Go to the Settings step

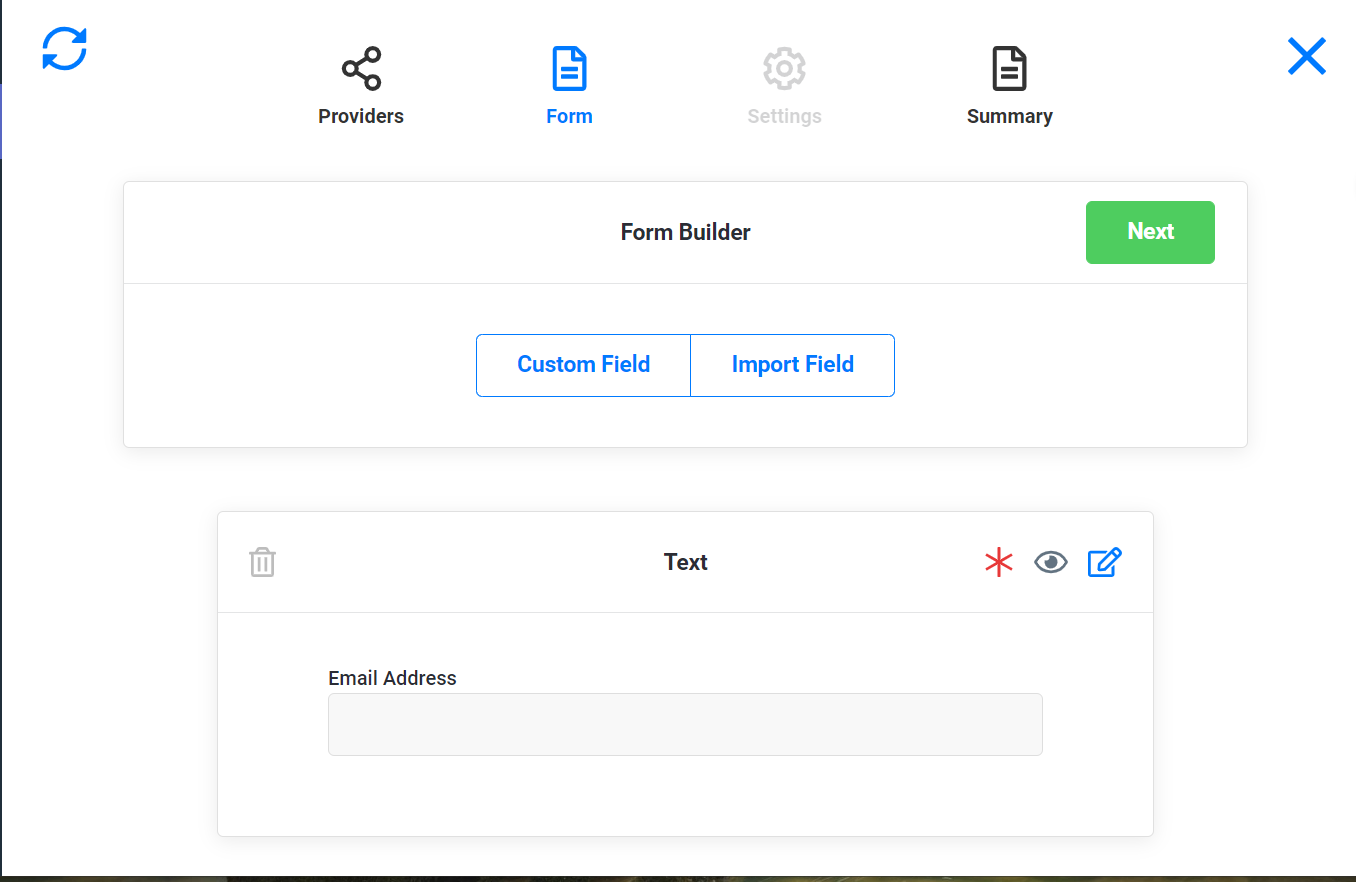coord(784,115)
